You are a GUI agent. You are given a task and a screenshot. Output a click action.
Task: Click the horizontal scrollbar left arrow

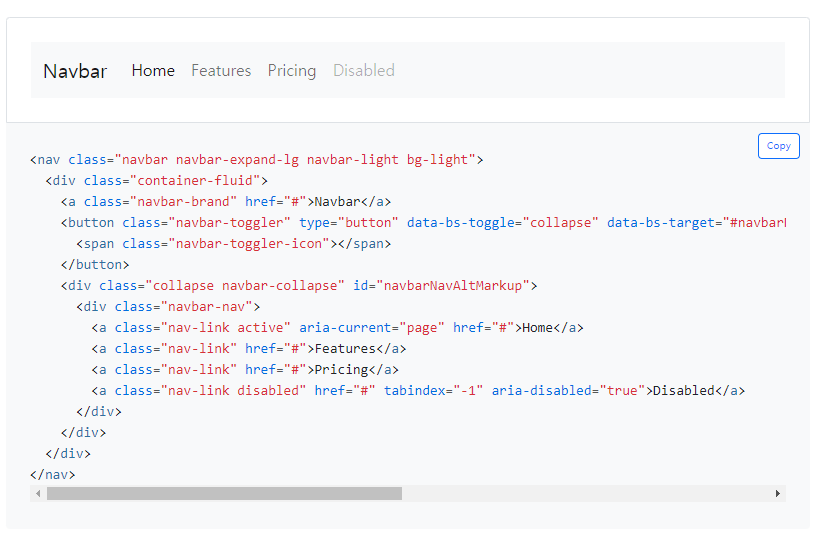[38, 493]
